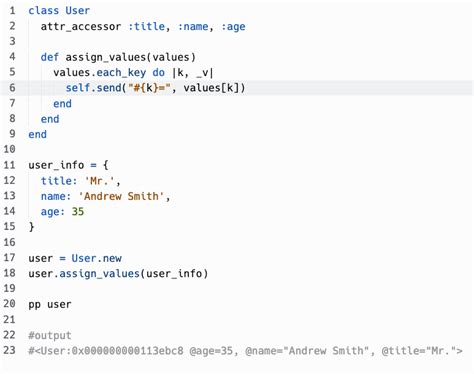Click the number 35 on age line
This screenshot has height=374, width=474.
78,212
